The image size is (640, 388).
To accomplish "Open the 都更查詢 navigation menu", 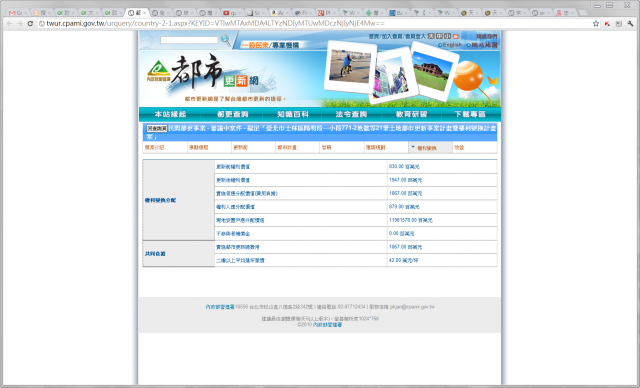I will (x=233, y=114).
